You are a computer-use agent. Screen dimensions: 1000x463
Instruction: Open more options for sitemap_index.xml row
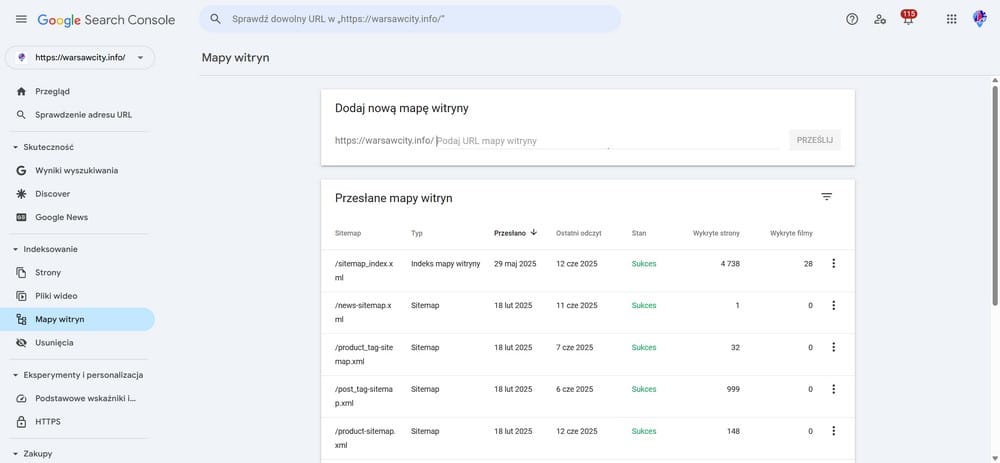click(x=833, y=263)
